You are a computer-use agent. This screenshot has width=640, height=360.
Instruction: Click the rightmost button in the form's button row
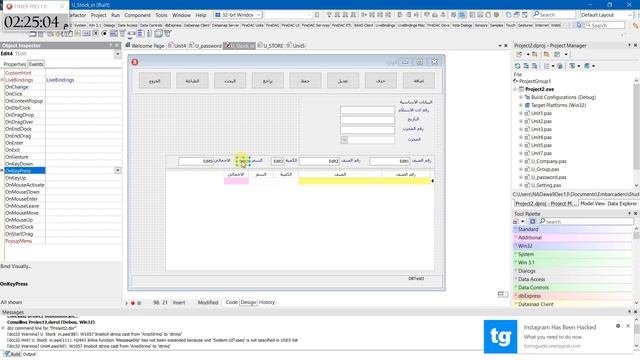418,81
